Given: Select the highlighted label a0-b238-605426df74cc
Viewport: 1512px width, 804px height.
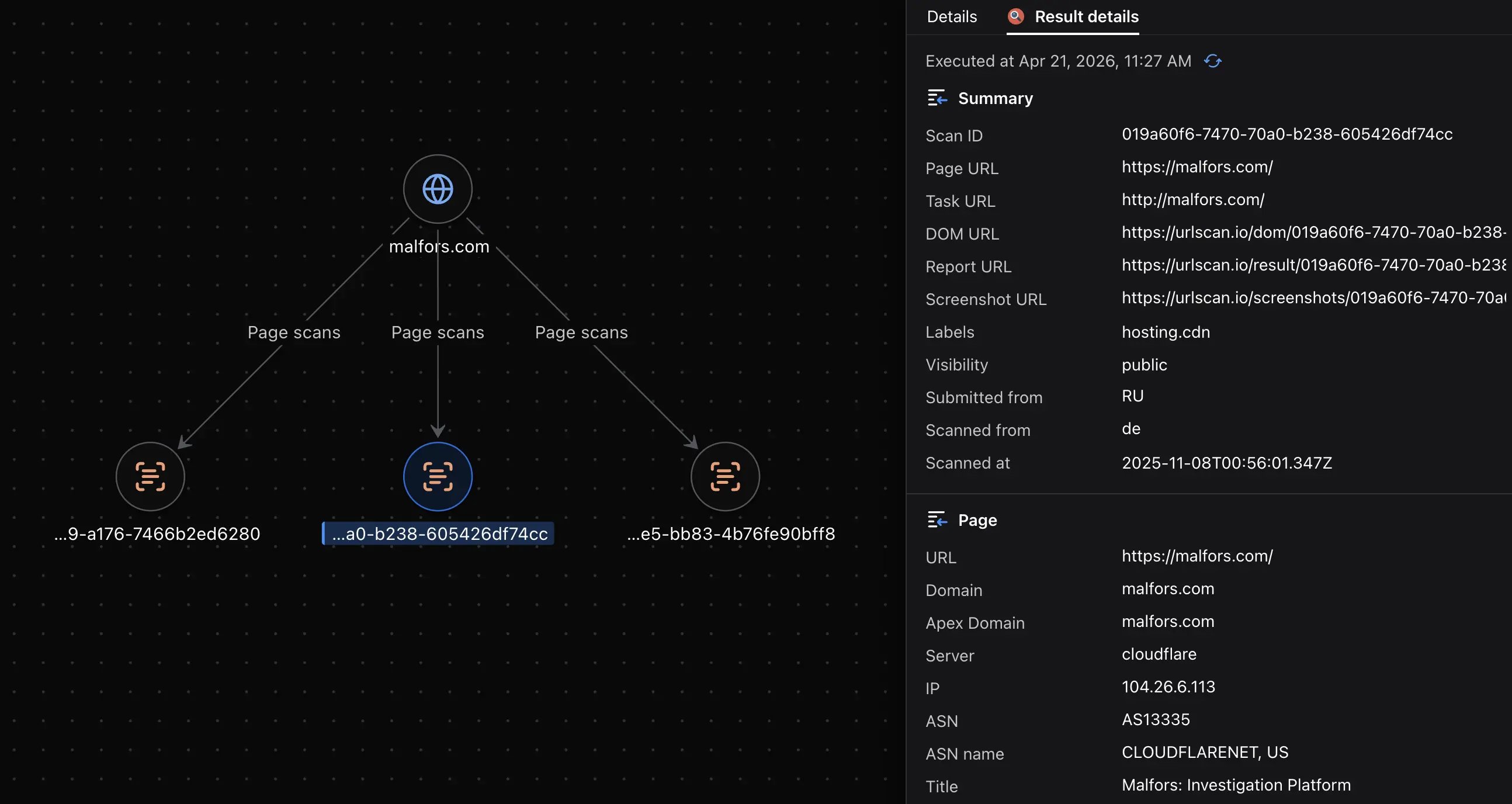Looking at the screenshot, I should point(438,533).
